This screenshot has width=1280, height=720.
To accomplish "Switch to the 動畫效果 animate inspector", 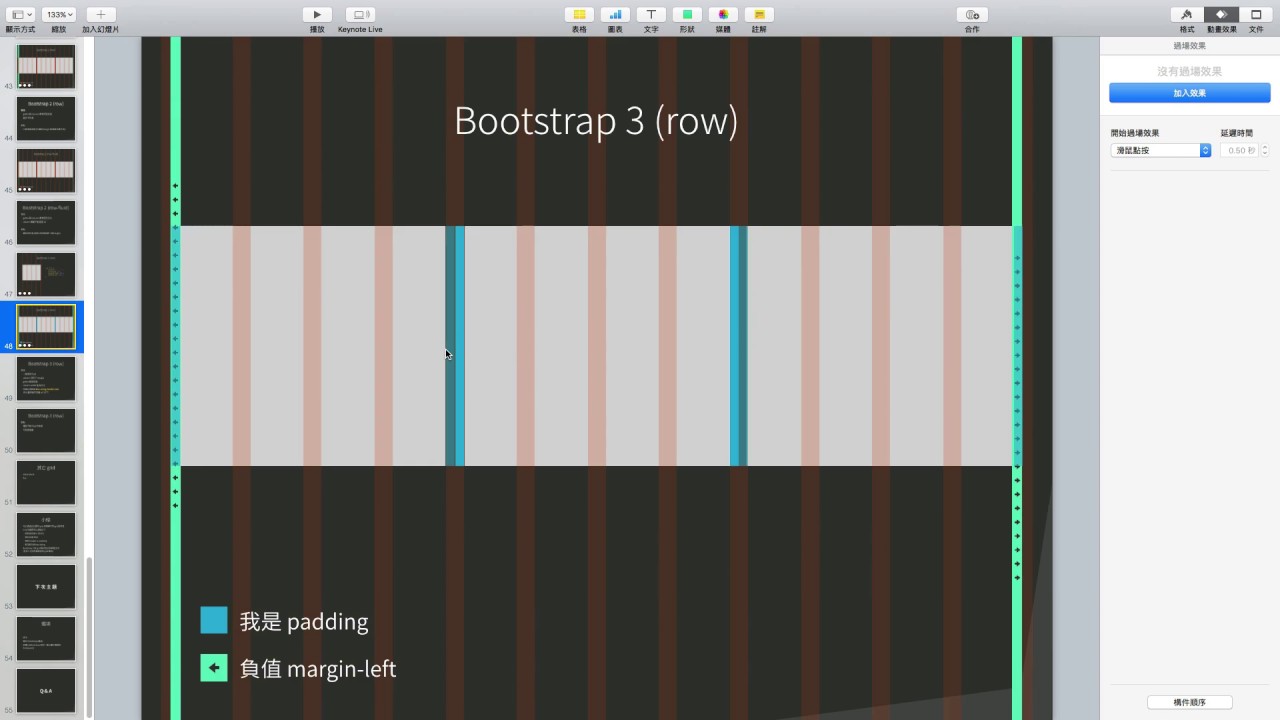I will click(1221, 15).
